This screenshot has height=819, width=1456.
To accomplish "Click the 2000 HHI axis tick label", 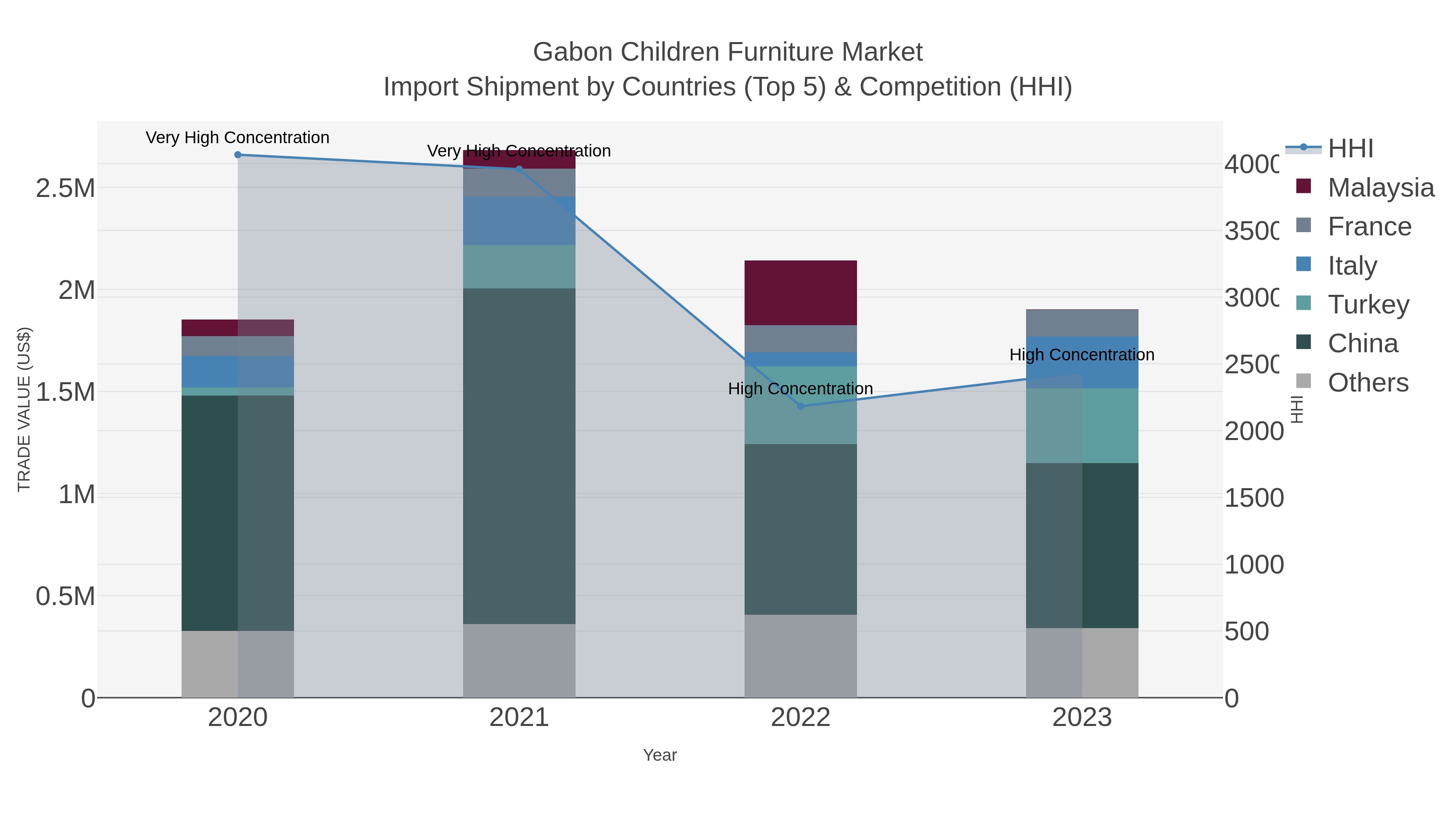I will [x=1254, y=431].
